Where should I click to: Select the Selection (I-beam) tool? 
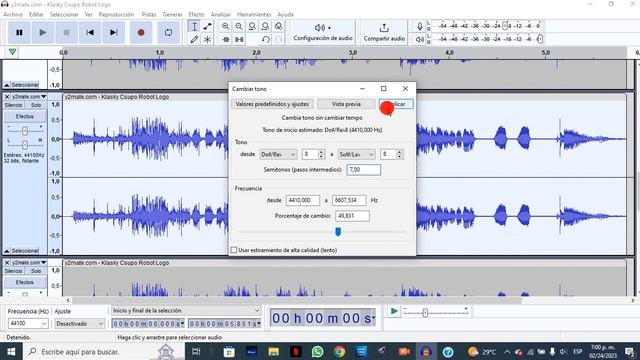[x=194, y=27]
